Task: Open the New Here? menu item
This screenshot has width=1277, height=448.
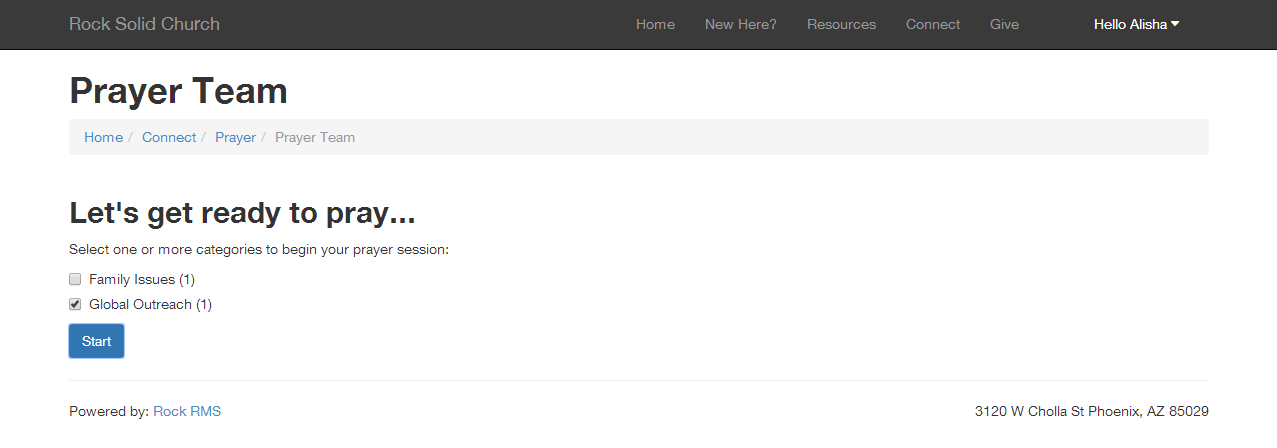Action: point(740,24)
